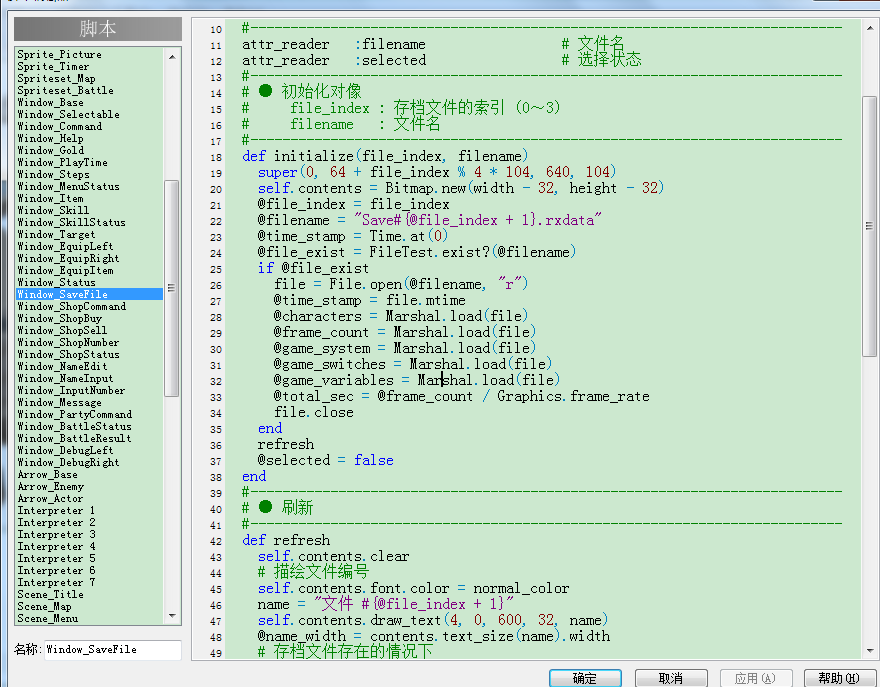Click the 帮助(H) help button
Viewport: 880px width, 687px height.
(839, 678)
